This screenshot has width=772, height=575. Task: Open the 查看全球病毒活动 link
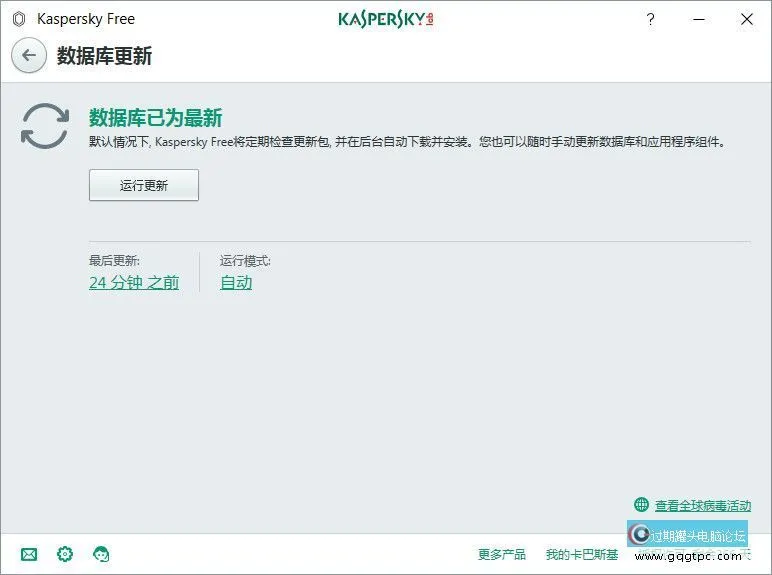coord(703,506)
